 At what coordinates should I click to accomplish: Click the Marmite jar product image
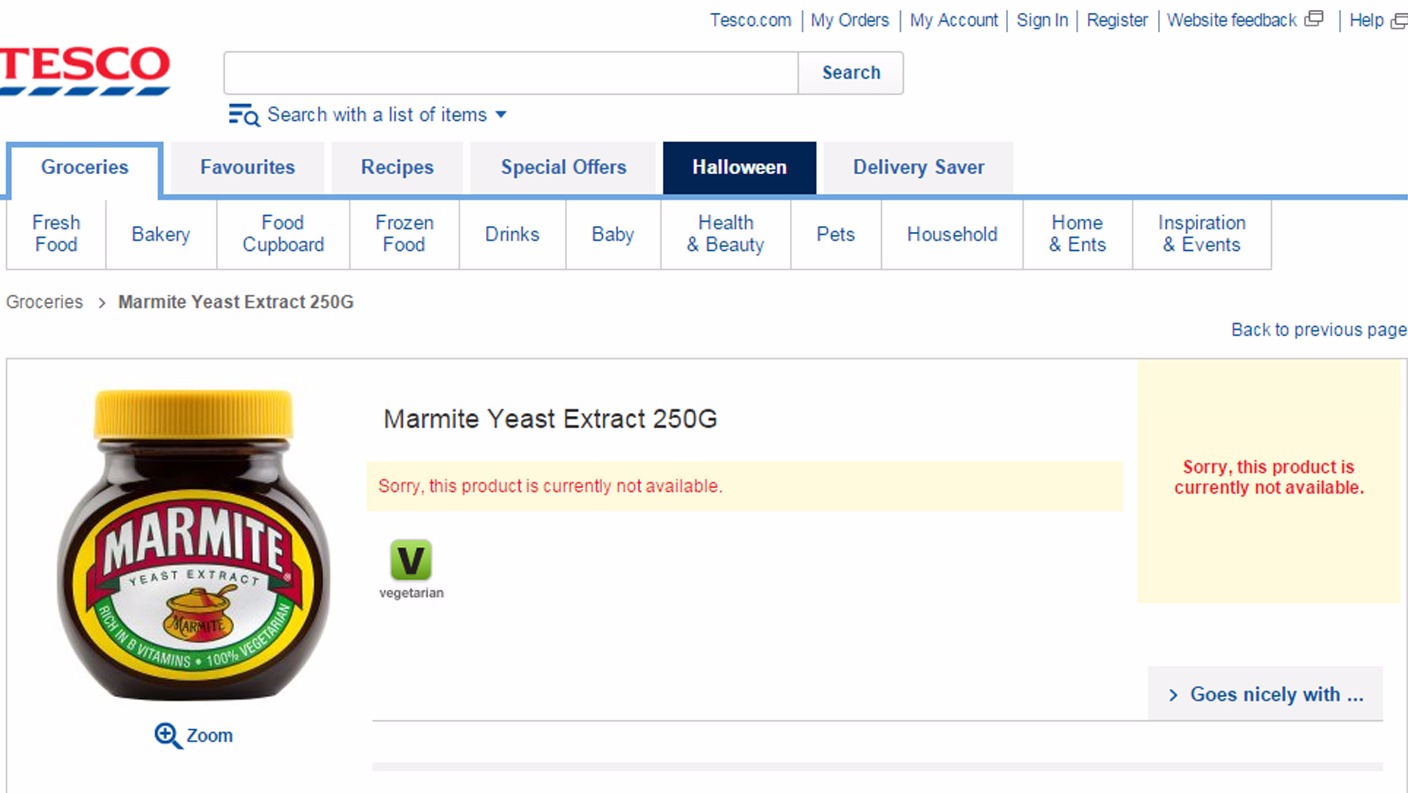(x=194, y=545)
